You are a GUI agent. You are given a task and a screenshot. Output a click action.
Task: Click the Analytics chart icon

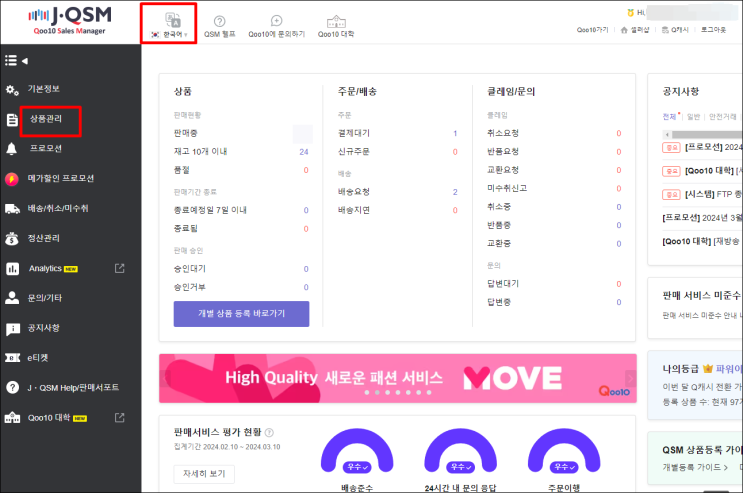12,269
